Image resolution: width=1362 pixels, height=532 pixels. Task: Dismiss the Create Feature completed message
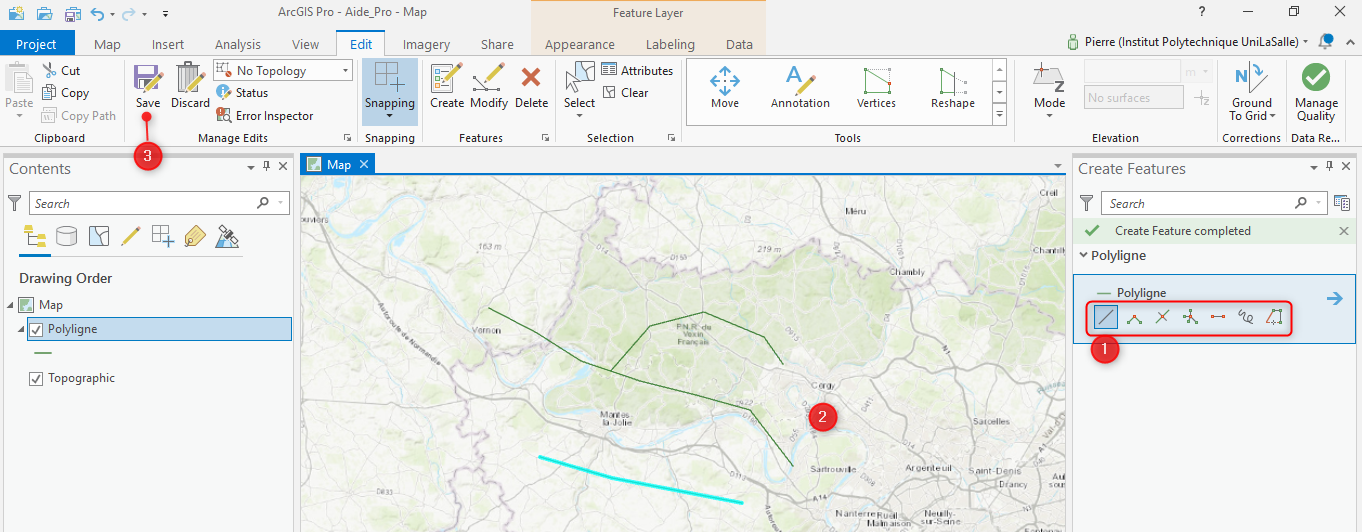(1344, 231)
